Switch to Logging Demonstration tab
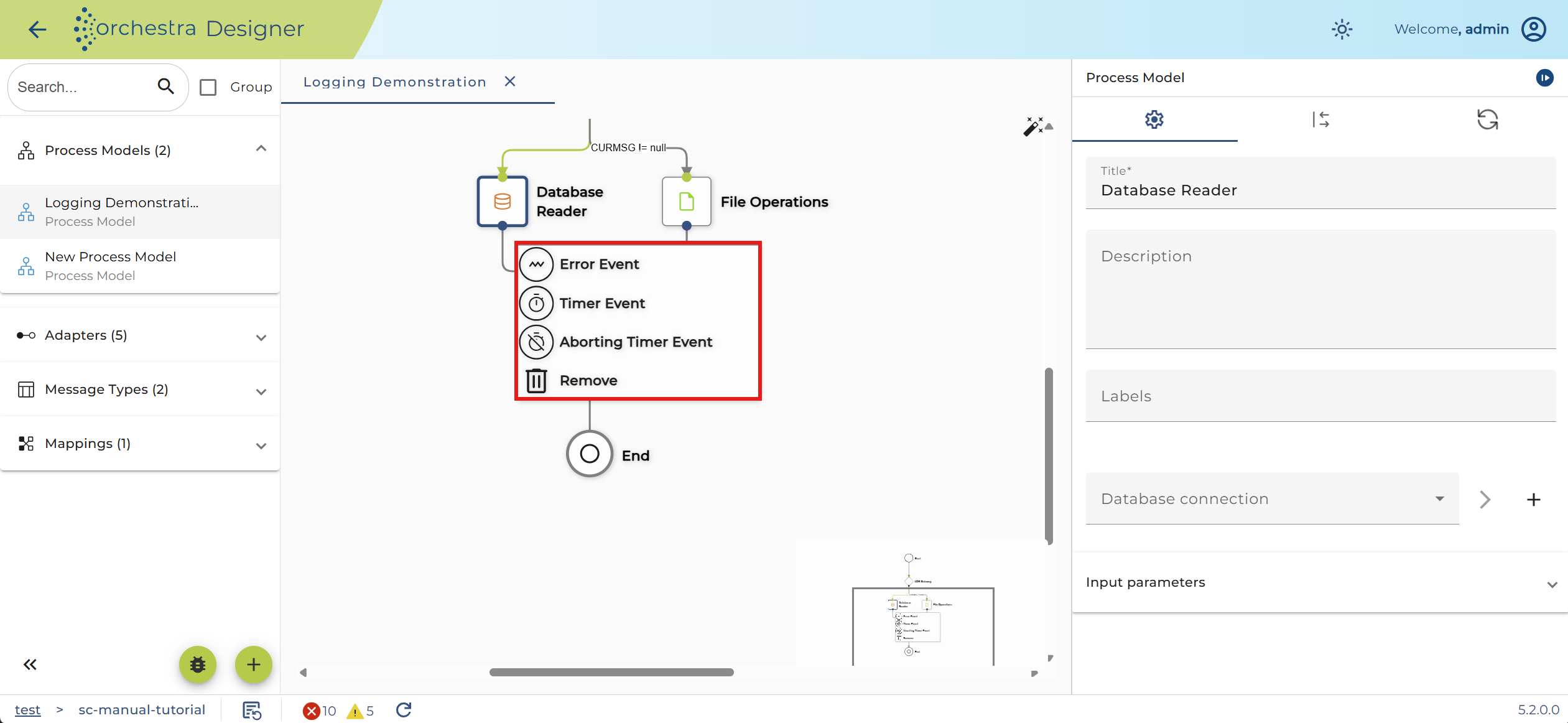The width and height of the screenshot is (1568, 723). pyautogui.click(x=394, y=82)
